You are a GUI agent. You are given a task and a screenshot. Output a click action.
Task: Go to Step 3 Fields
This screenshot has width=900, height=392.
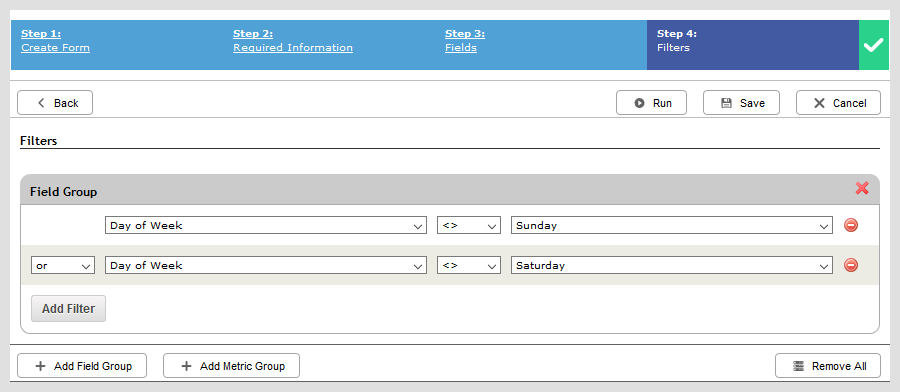tap(465, 41)
